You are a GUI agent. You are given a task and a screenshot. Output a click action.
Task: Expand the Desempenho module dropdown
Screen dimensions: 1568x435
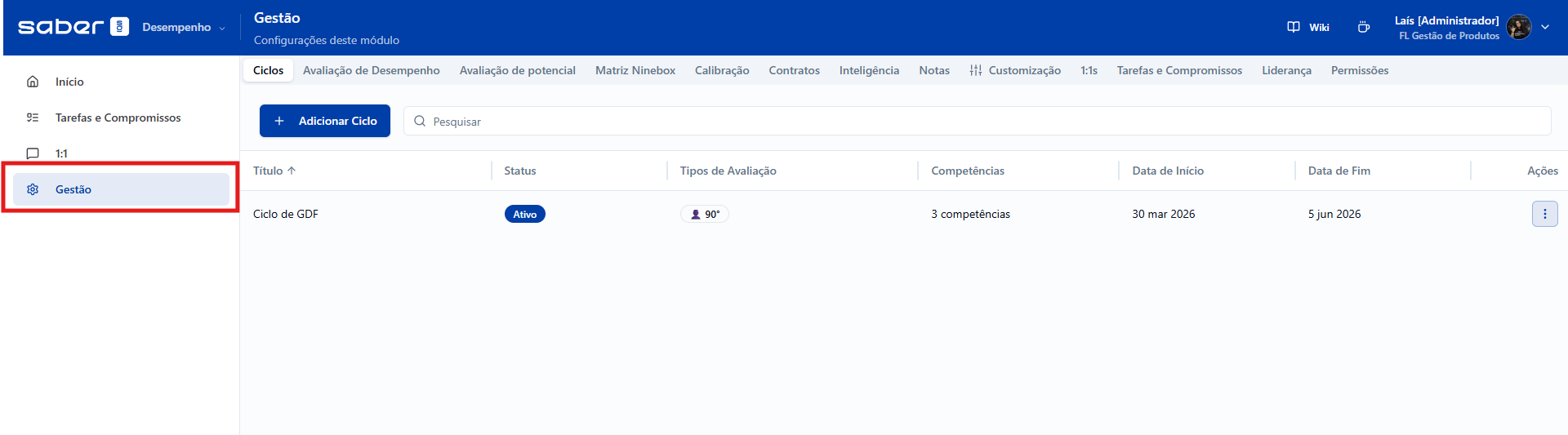183,28
